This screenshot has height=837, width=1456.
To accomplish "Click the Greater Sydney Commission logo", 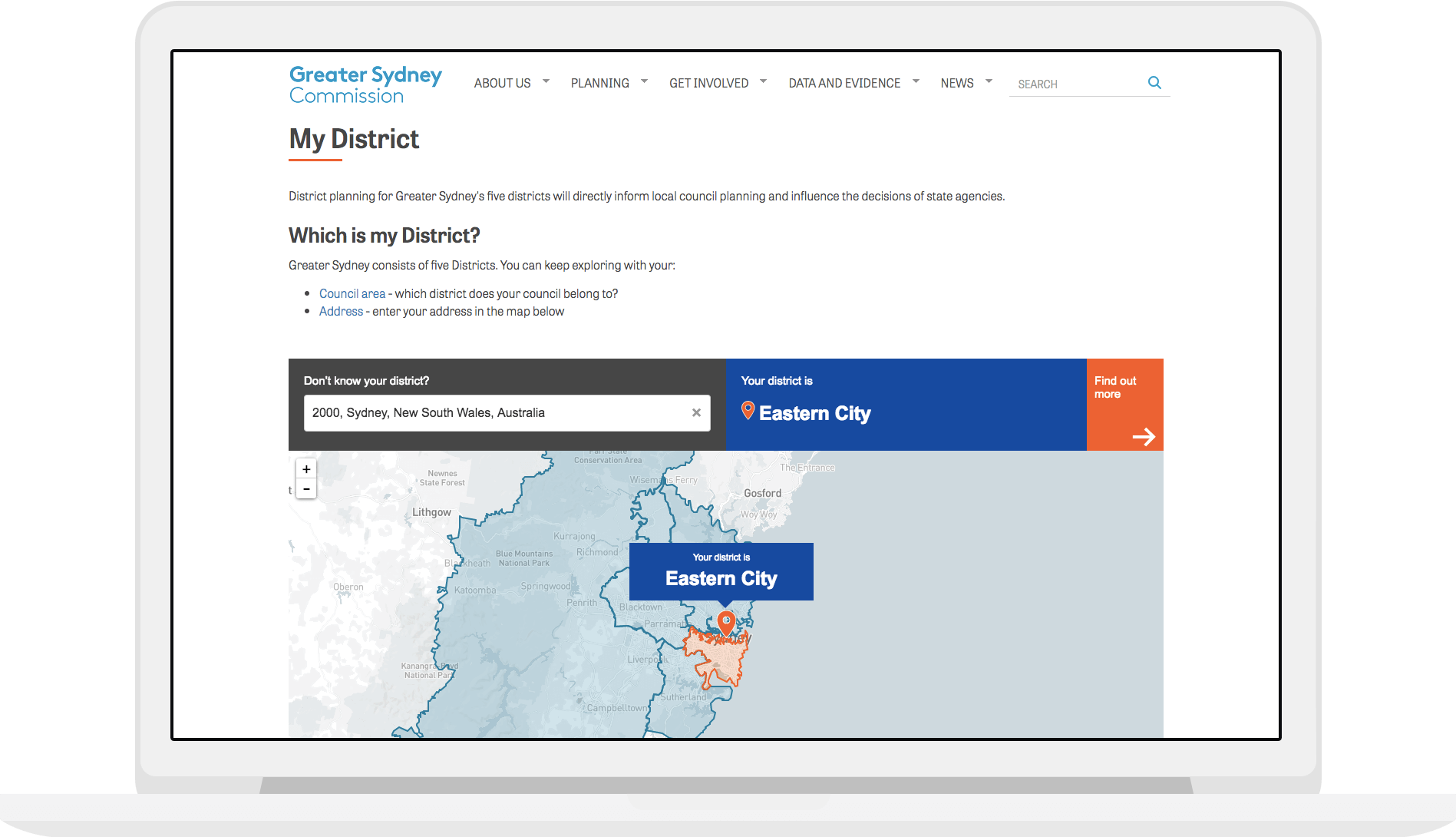I will click(365, 84).
